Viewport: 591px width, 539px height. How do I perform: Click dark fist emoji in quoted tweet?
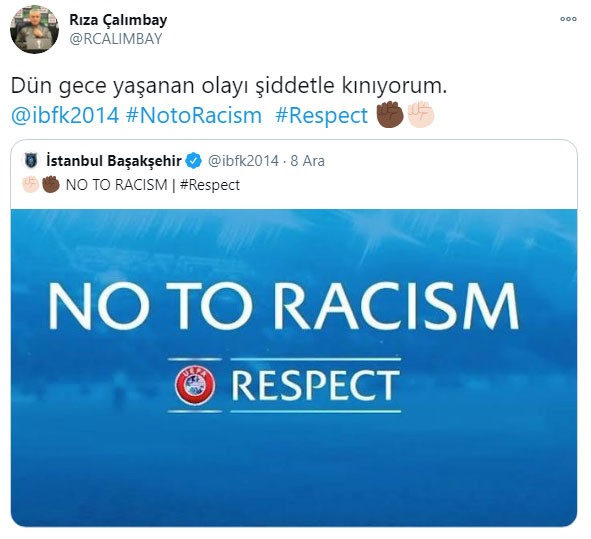(x=51, y=185)
